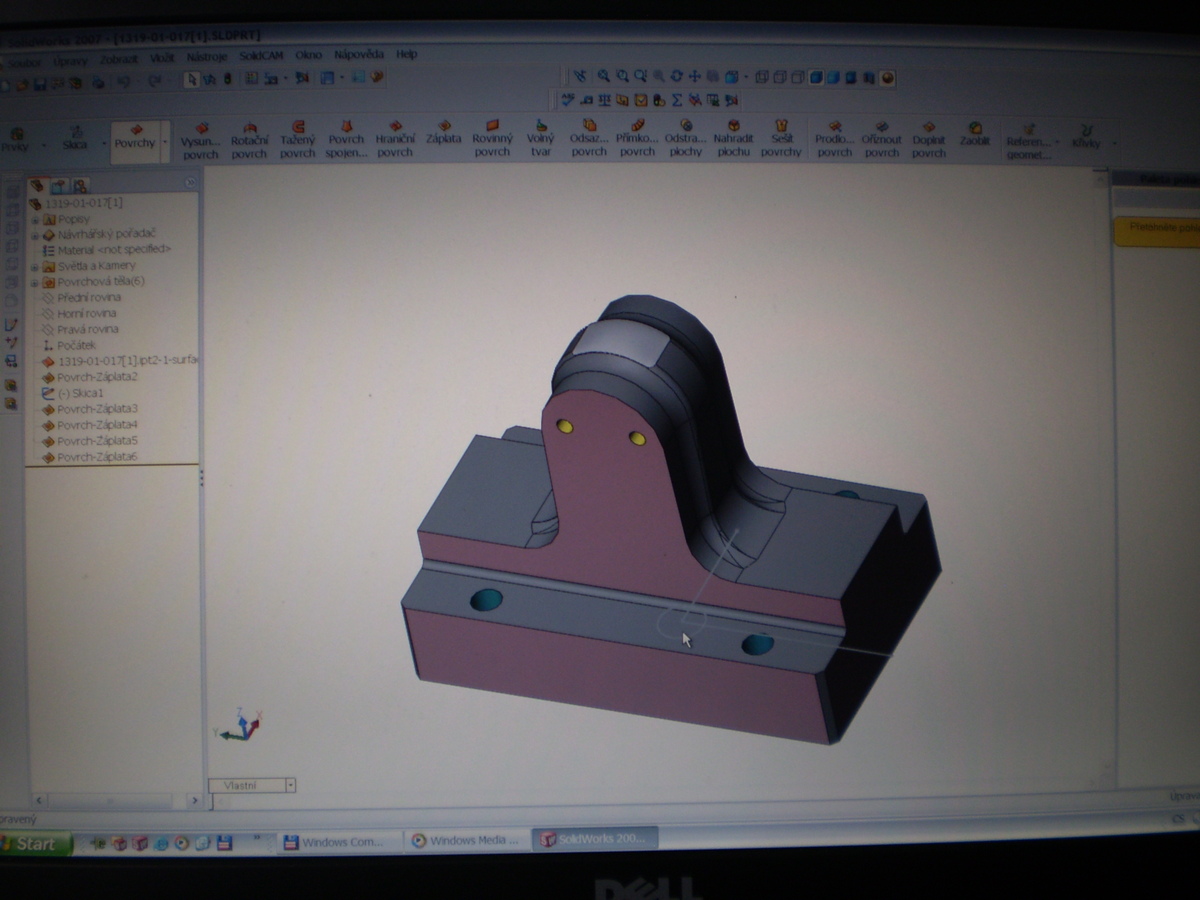Choose the Záplata surface tool
The image size is (1200, 900).
click(443, 133)
